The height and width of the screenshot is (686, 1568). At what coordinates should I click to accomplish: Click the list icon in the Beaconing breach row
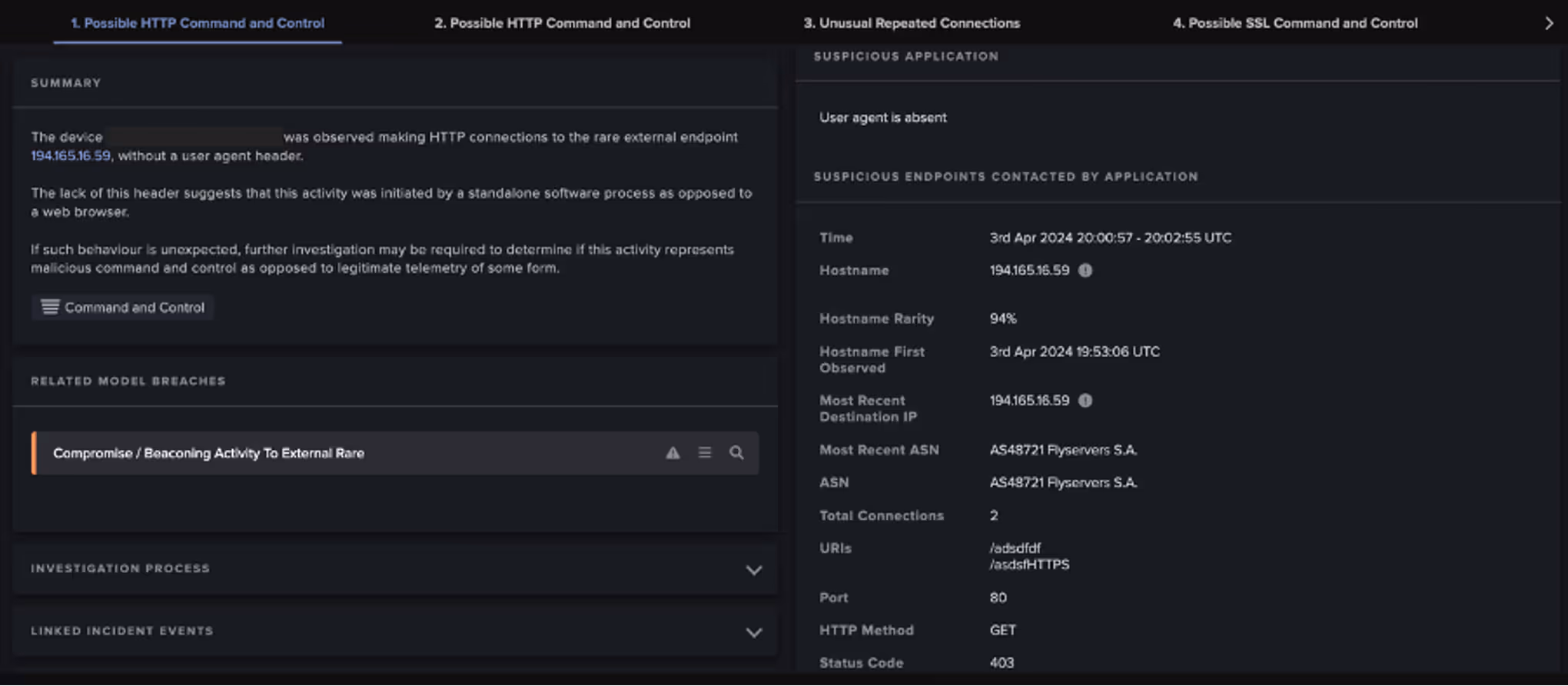pyautogui.click(x=704, y=453)
